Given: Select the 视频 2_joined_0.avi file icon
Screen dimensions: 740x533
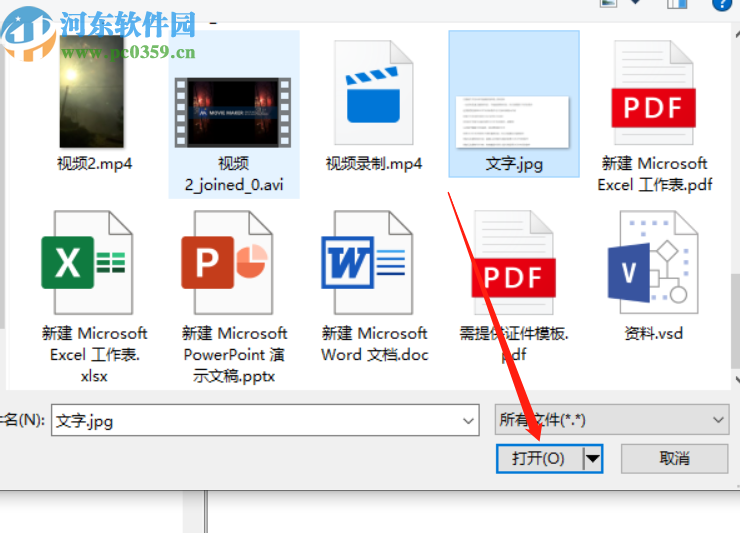Looking at the screenshot, I should pyautogui.click(x=233, y=112).
